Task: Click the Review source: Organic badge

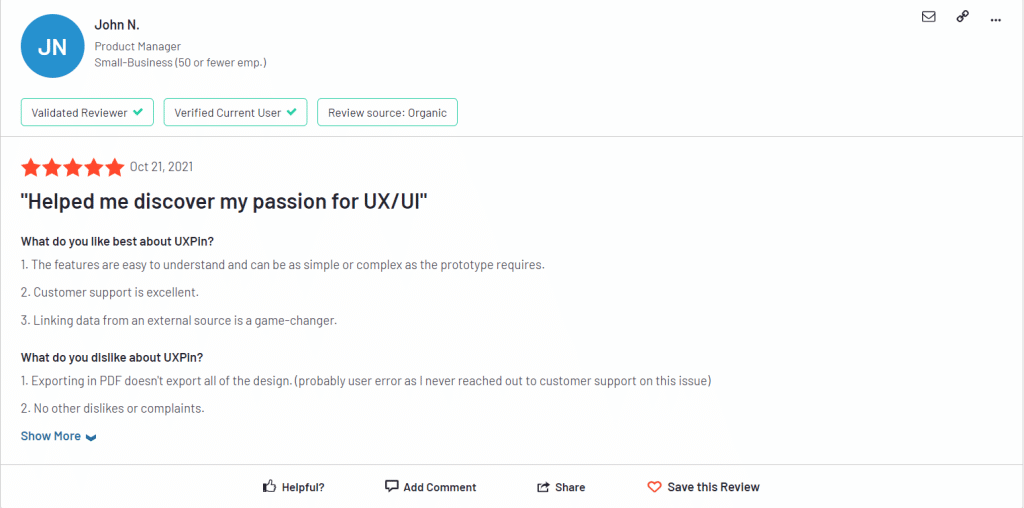Action: [x=387, y=112]
